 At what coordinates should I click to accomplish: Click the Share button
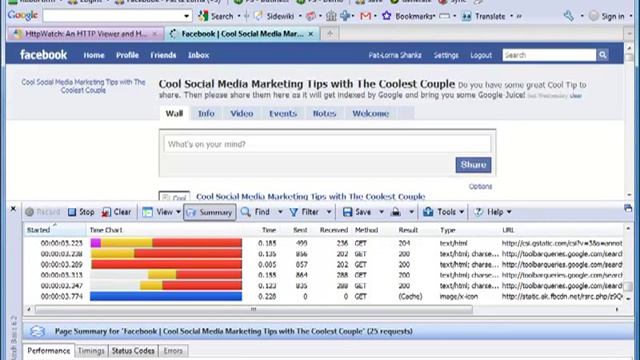473,164
